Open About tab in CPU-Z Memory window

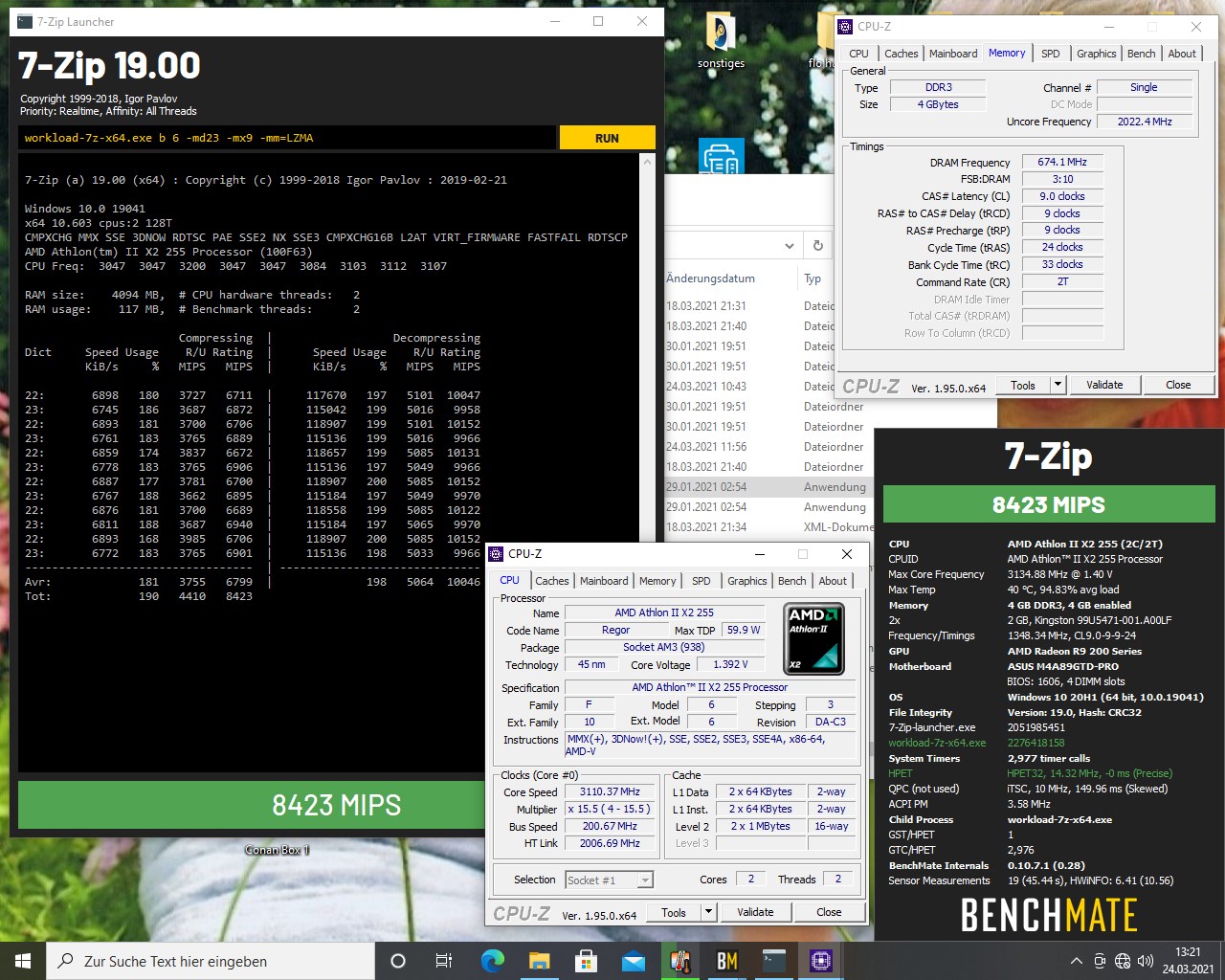pos(1182,54)
